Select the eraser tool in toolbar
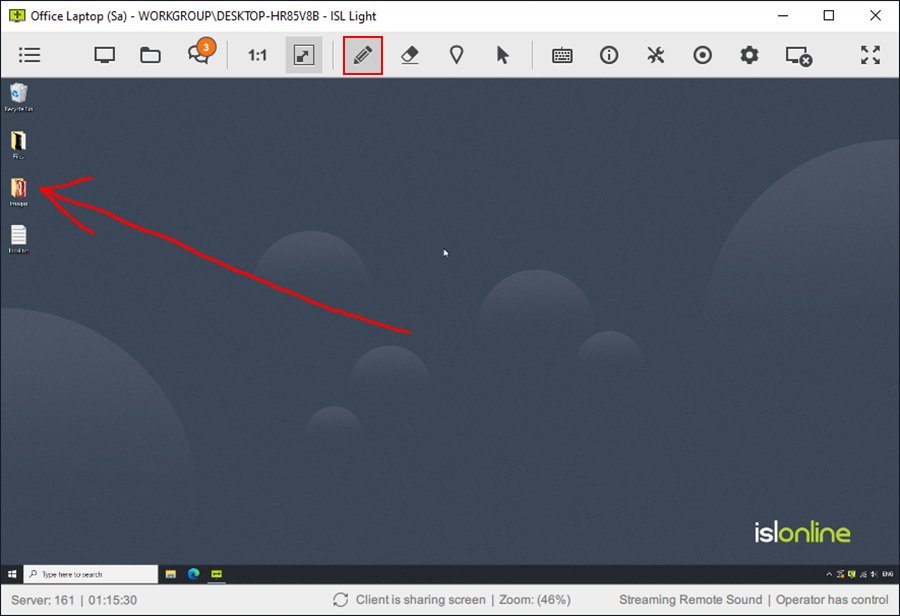900x616 pixels. [409, 55]
